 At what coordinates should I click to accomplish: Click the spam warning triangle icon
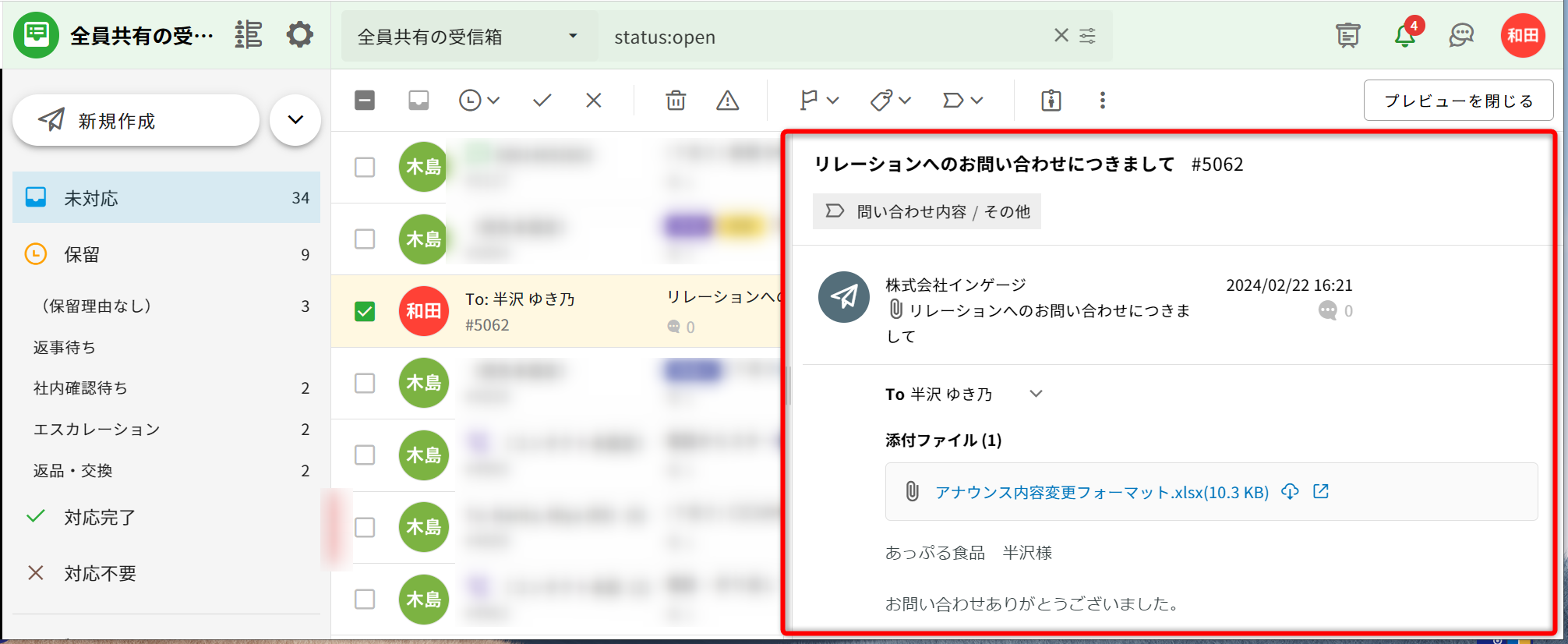tap(727, 101)
